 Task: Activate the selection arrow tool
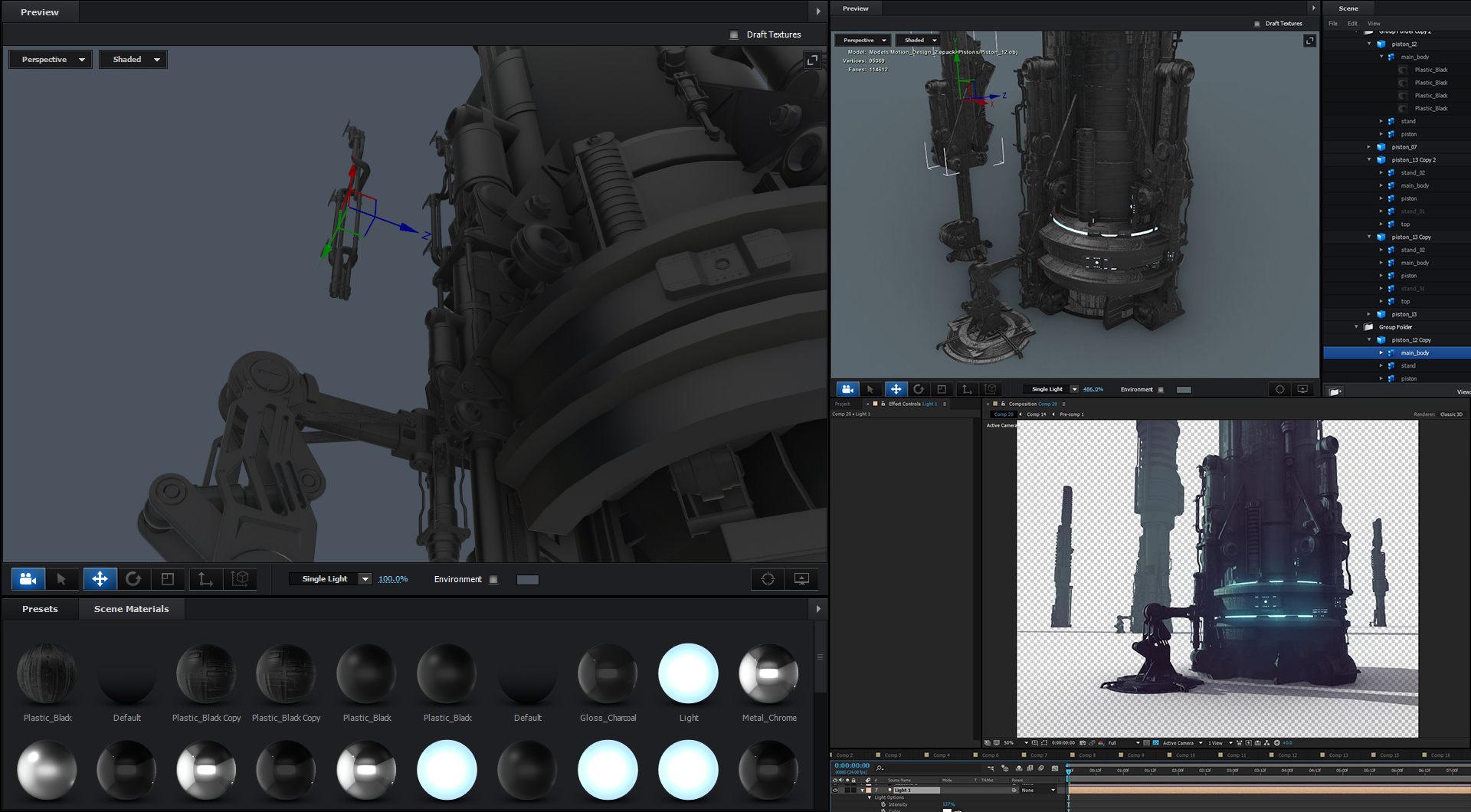click(63, 579)
